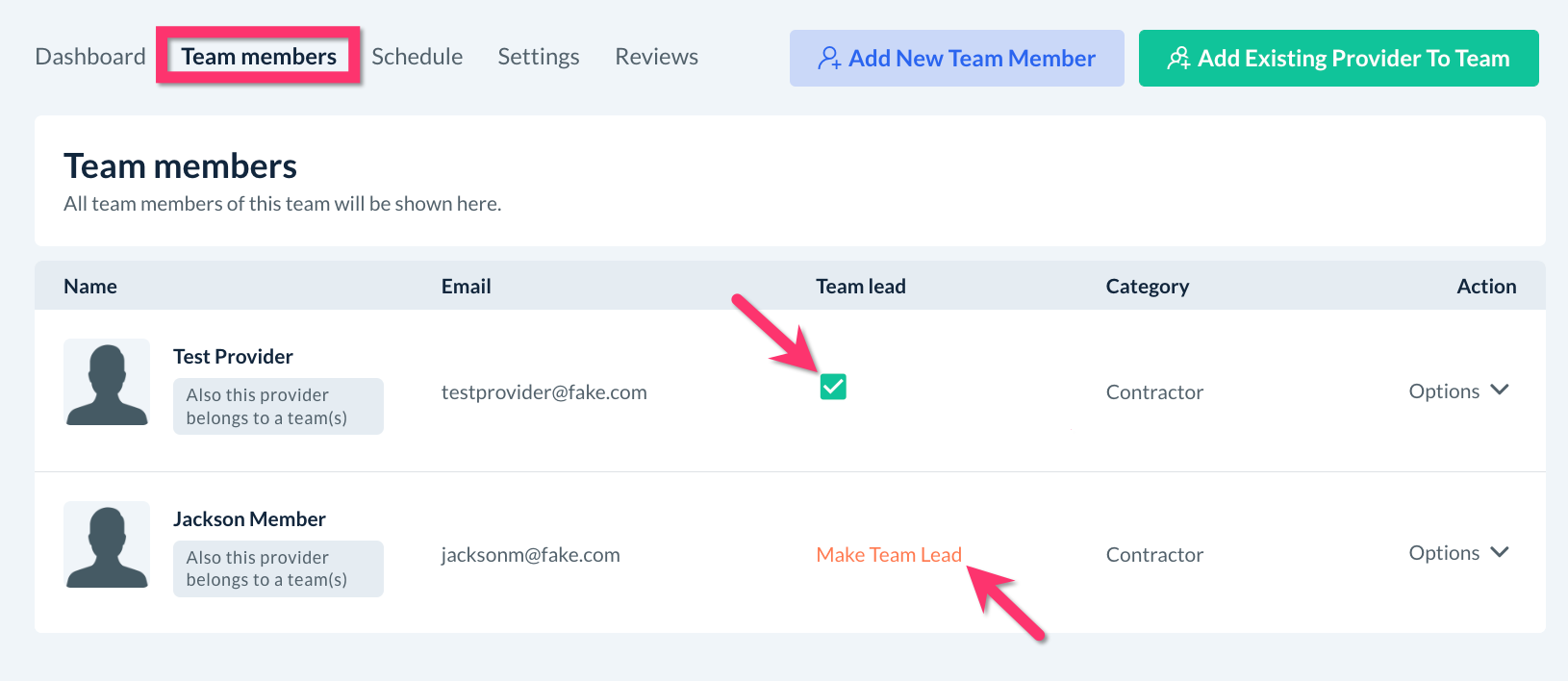Click the Action column header

1486,287
